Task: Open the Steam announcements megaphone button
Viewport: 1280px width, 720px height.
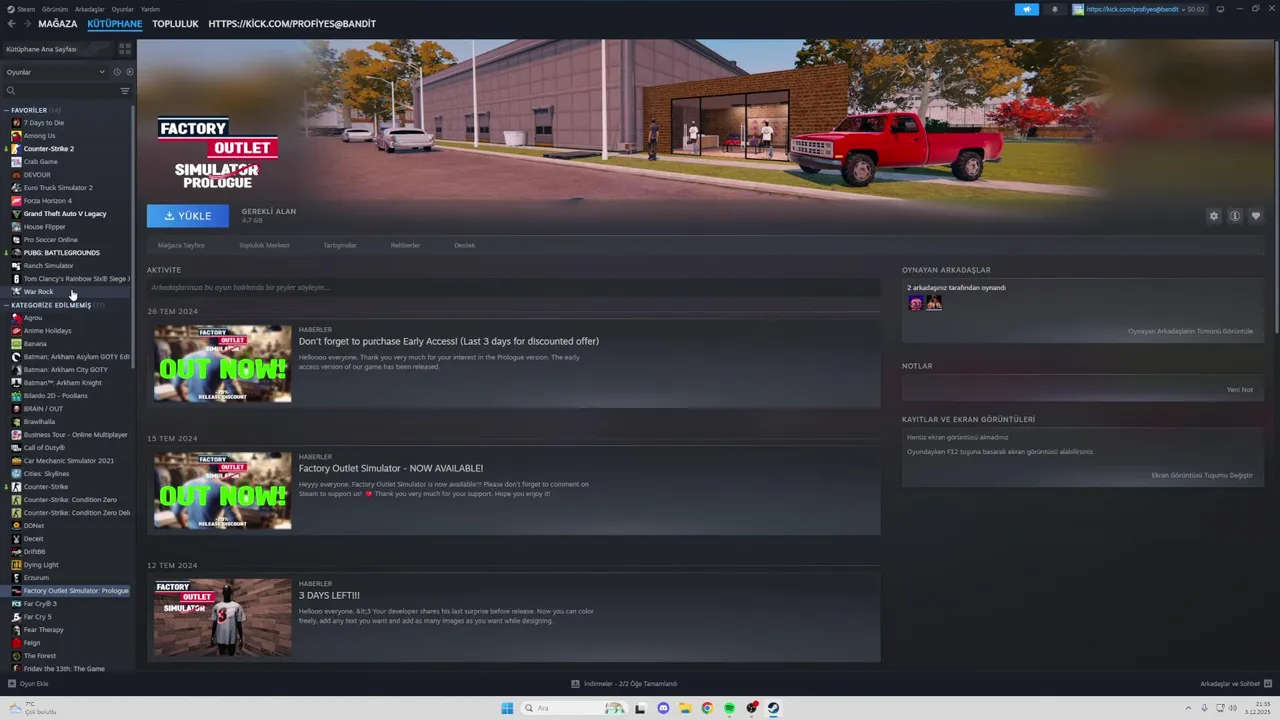Action: click(1027, 9)
